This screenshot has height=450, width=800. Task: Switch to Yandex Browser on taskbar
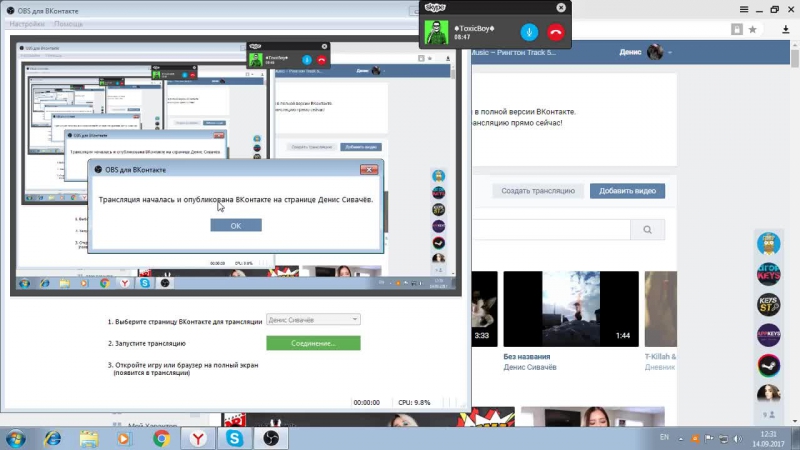pos(198,439)
